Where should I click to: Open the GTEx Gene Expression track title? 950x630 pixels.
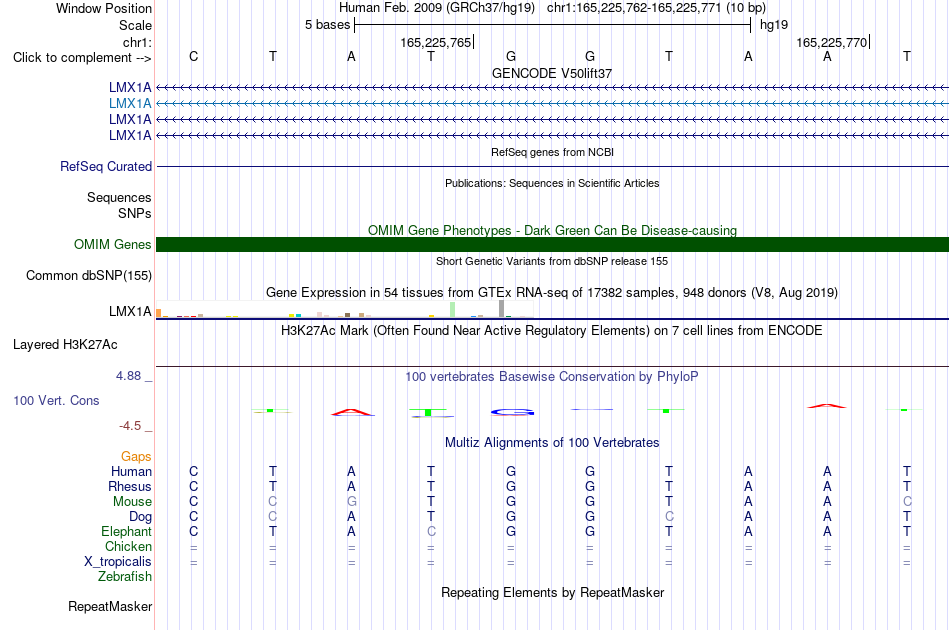pyautogui.click(x=552, y=293)
